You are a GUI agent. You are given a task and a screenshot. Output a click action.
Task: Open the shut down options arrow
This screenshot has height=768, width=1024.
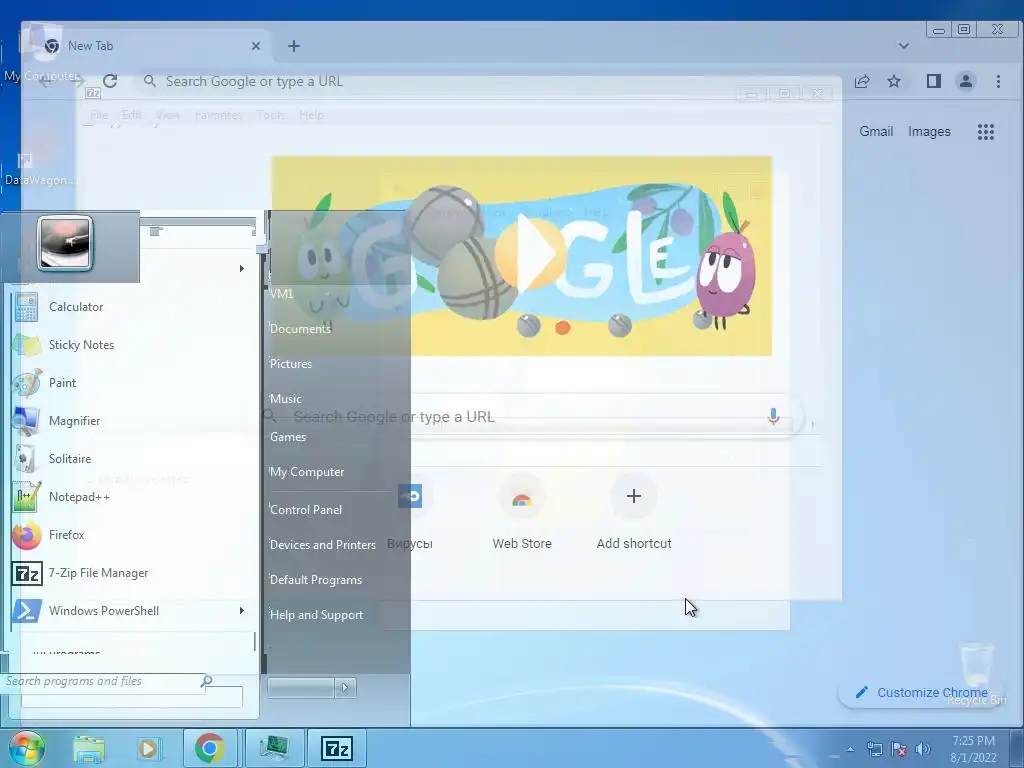345,687
